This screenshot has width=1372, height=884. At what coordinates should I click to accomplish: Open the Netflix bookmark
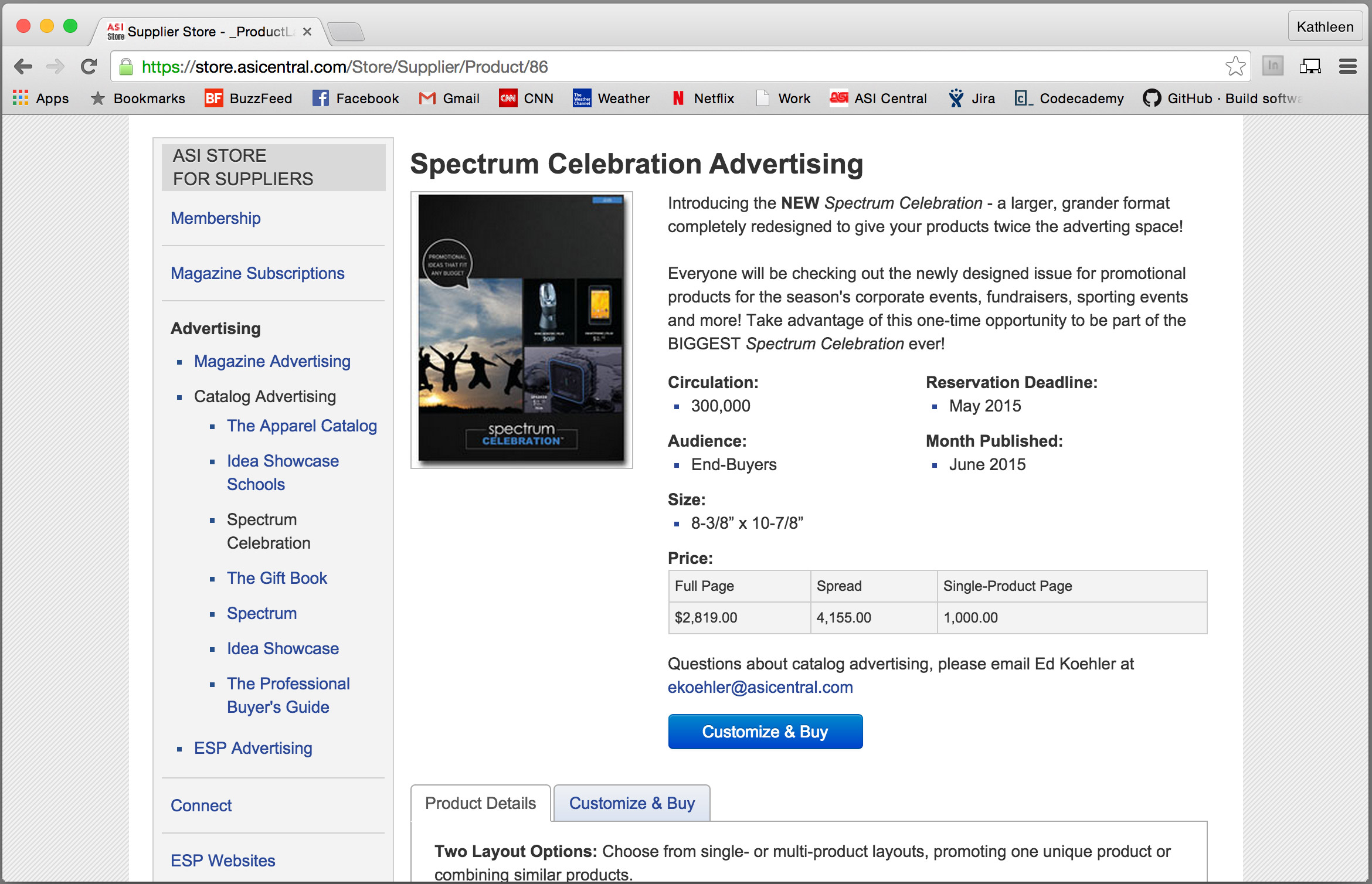[x=703, y=98]
